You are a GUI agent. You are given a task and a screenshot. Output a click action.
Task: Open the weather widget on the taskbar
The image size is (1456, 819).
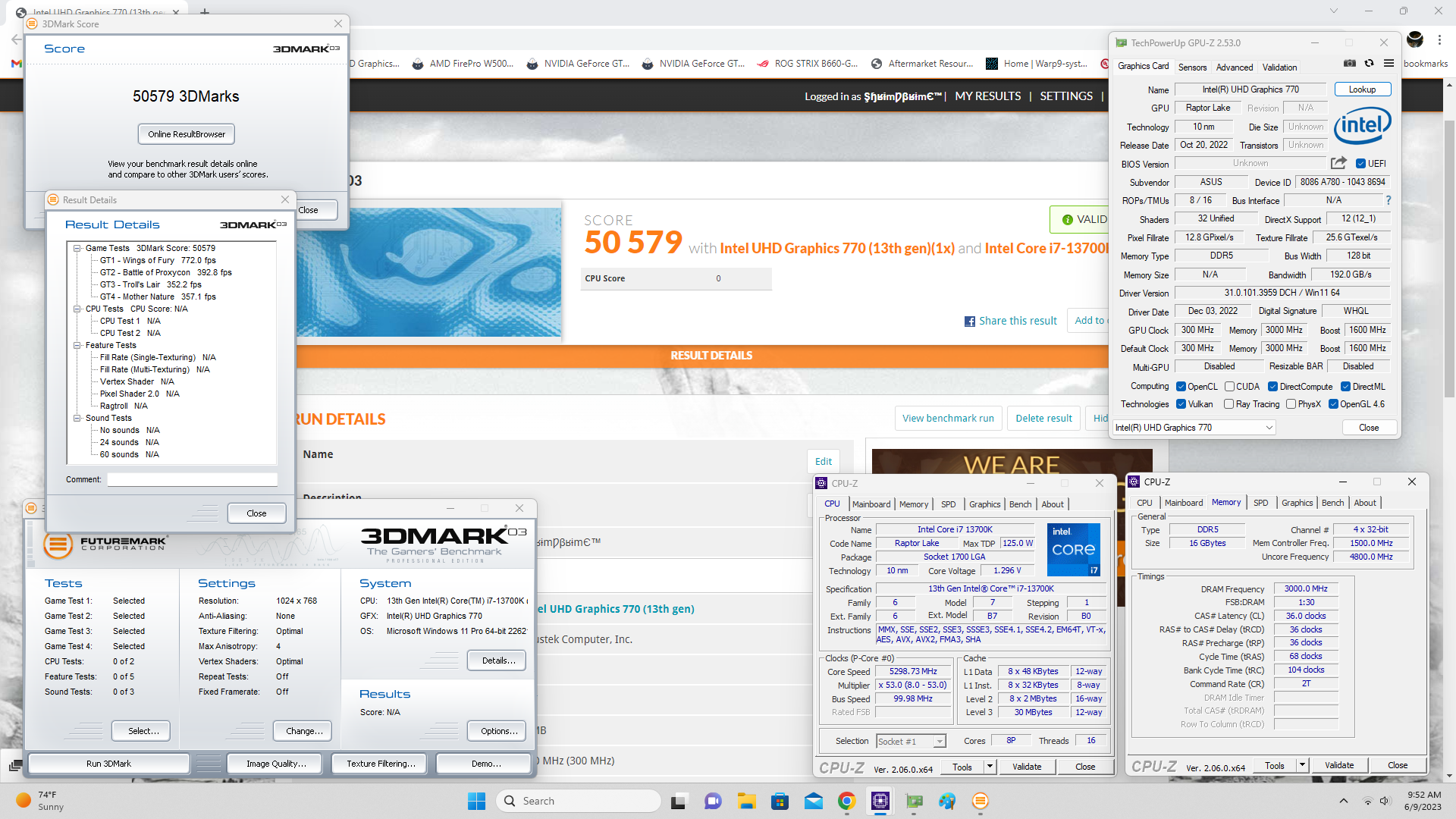[x=39, y=801]
